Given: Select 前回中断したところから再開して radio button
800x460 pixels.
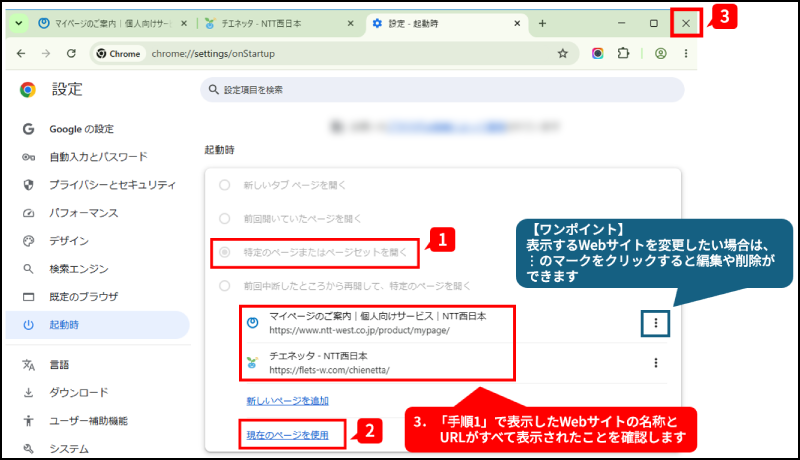Looking at the screenshot, I should tap(224, 286).
